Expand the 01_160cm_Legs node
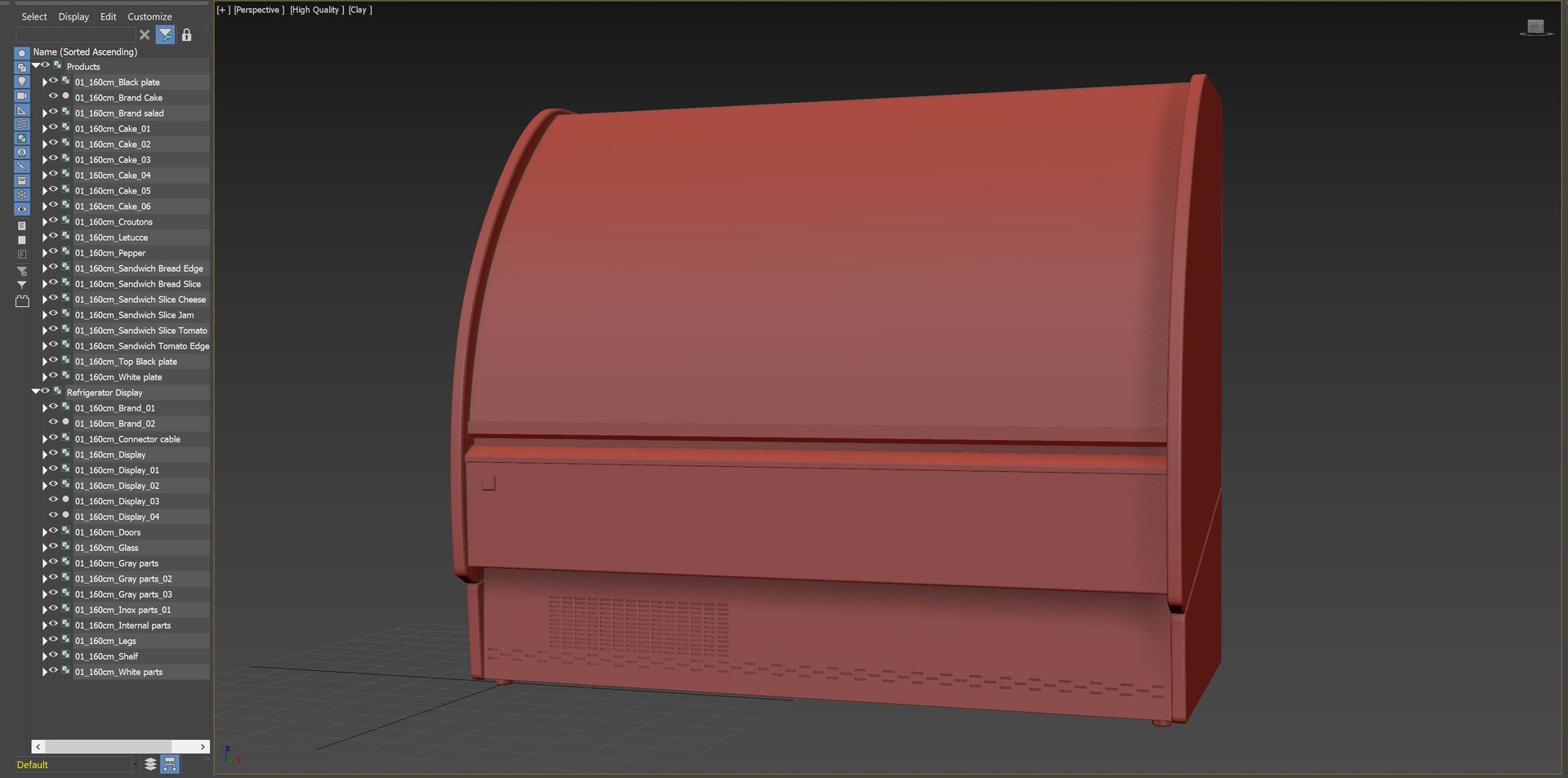This screenshot has height=778, width=1568. [x=45, y=640]
